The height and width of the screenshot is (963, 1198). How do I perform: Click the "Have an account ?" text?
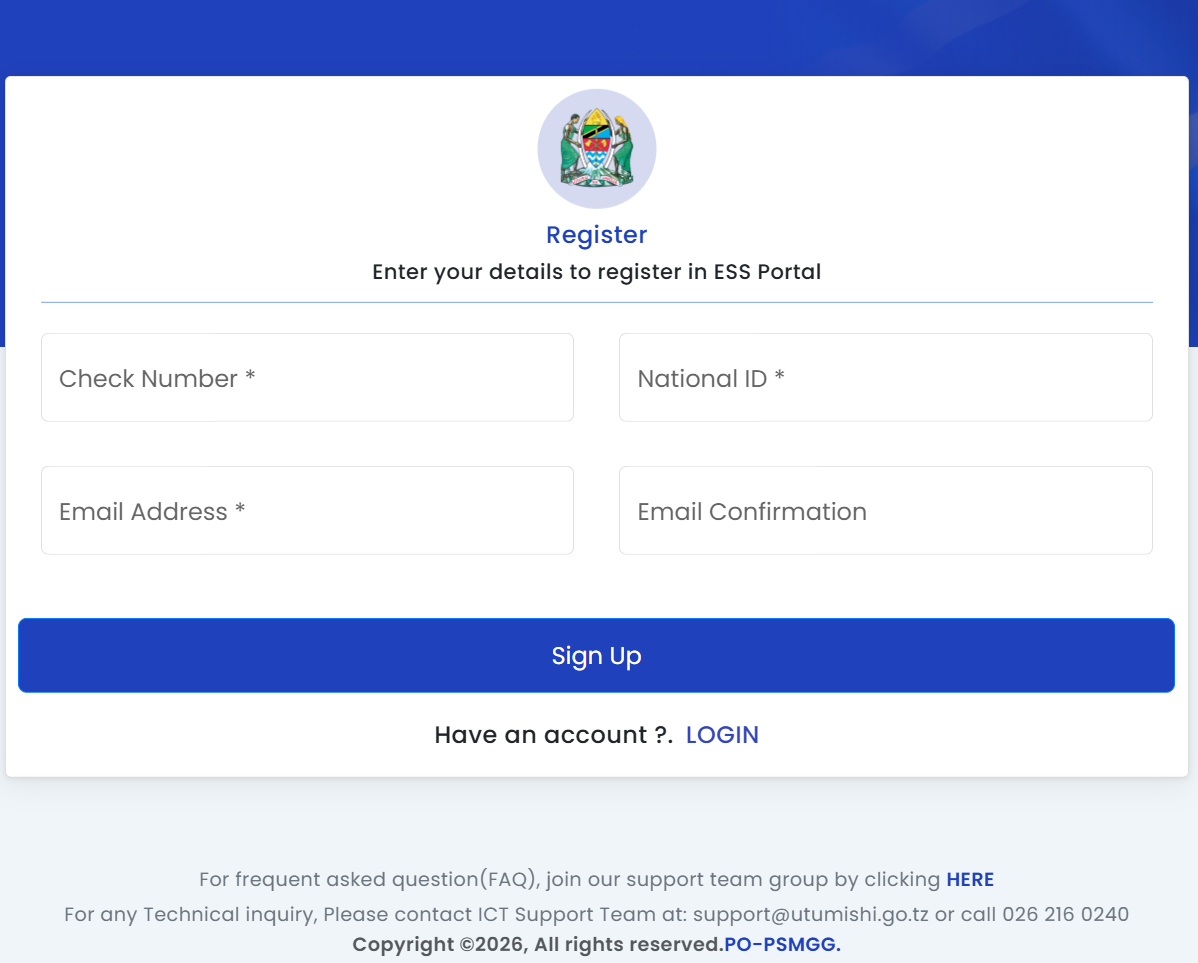(x=554, y=734)
